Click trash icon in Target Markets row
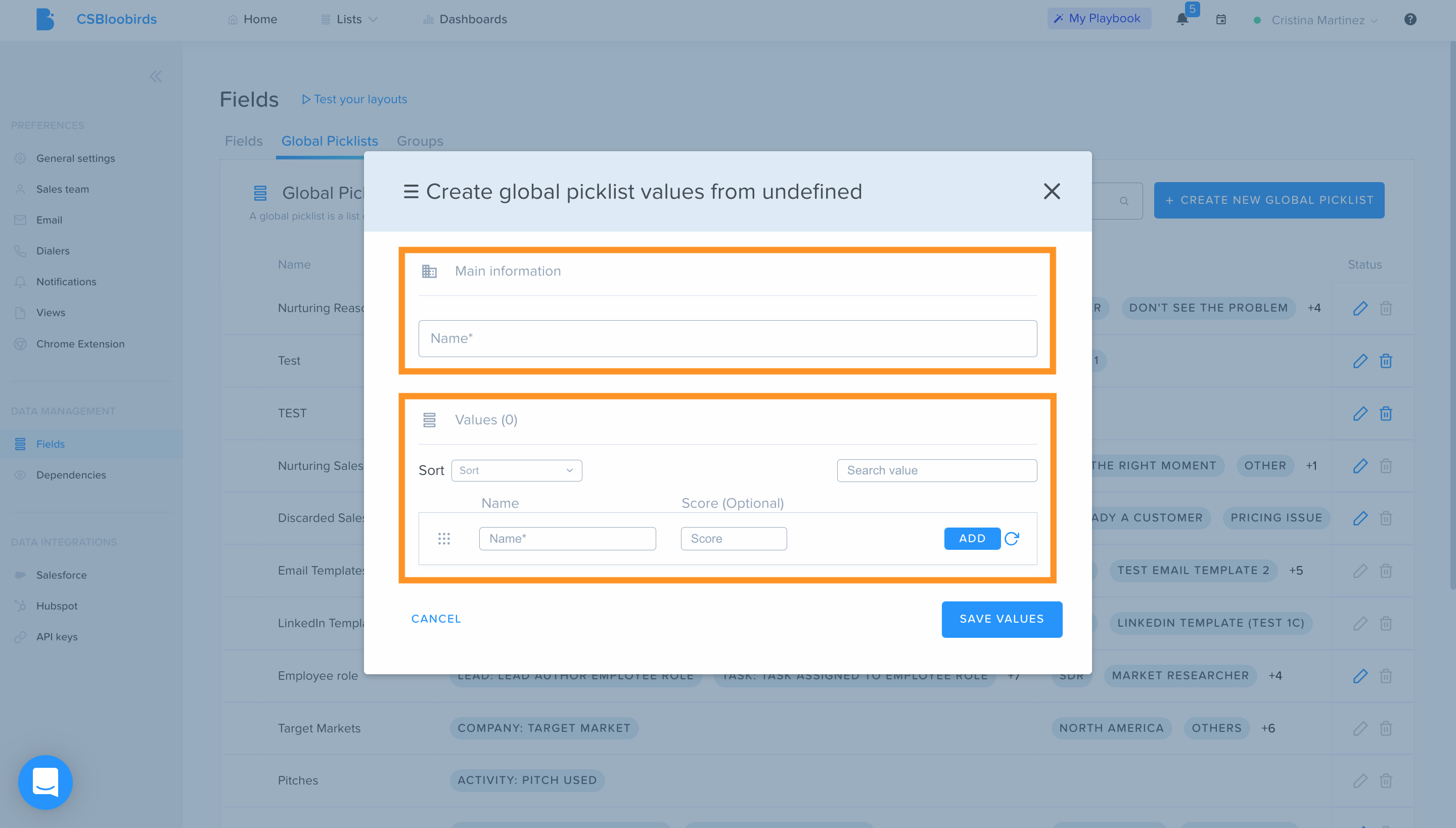Image resolution: width=1456 pixels, height=828 pixels. pos(1386,728)
